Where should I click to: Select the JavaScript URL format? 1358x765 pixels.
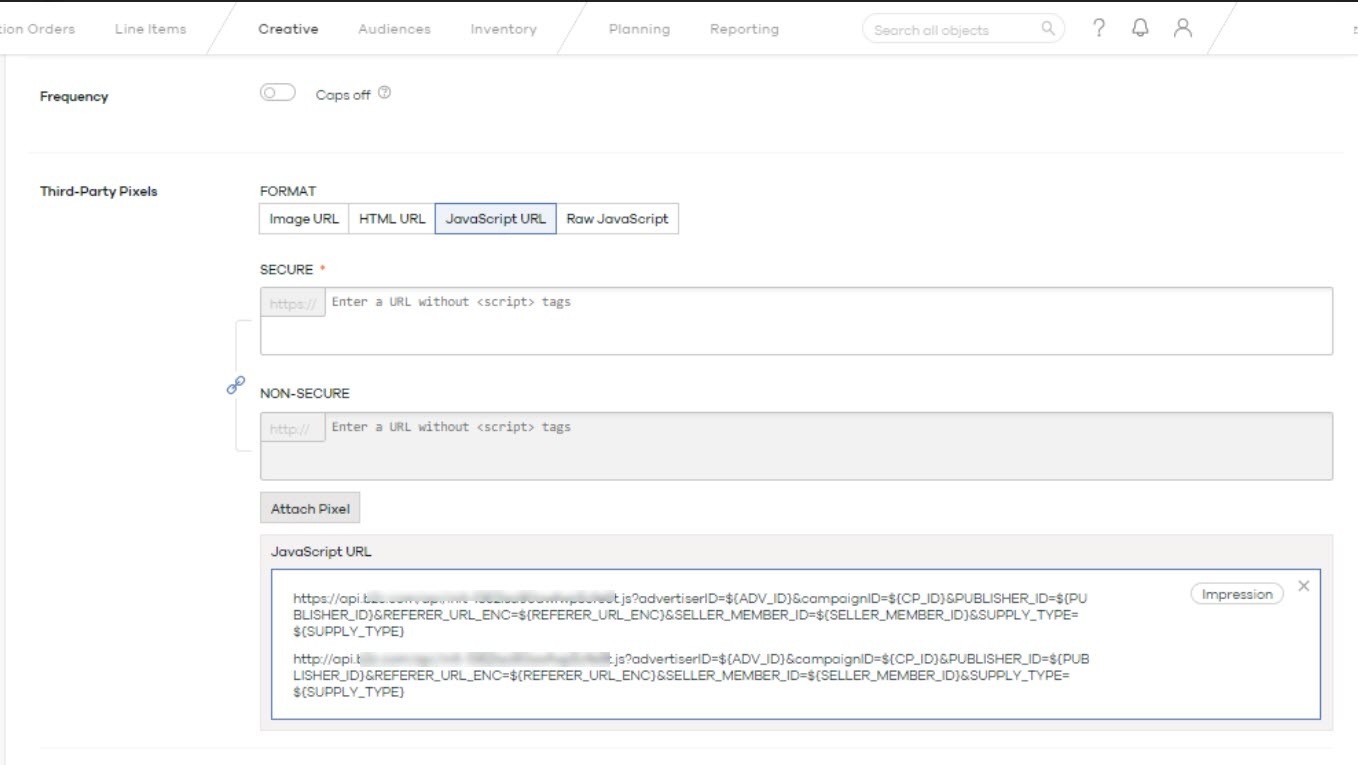coord(495,219)
